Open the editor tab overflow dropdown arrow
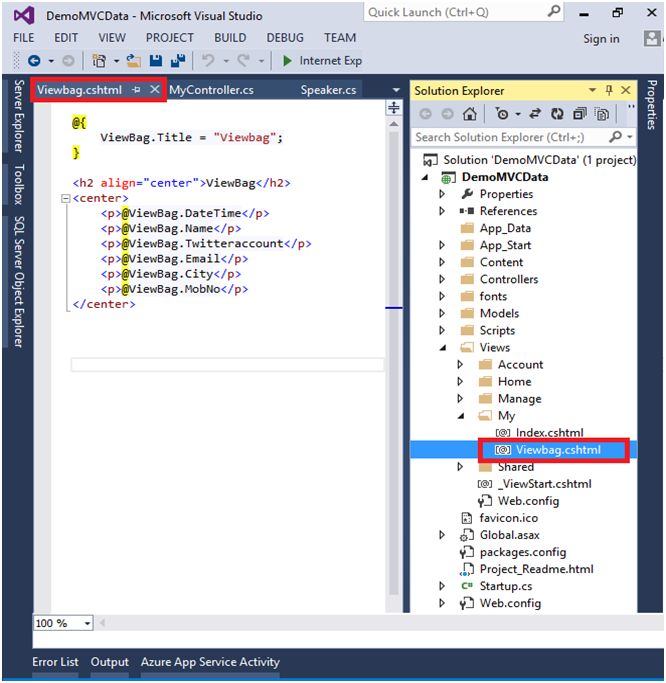The image size is (666, 683). coord(396,90)
